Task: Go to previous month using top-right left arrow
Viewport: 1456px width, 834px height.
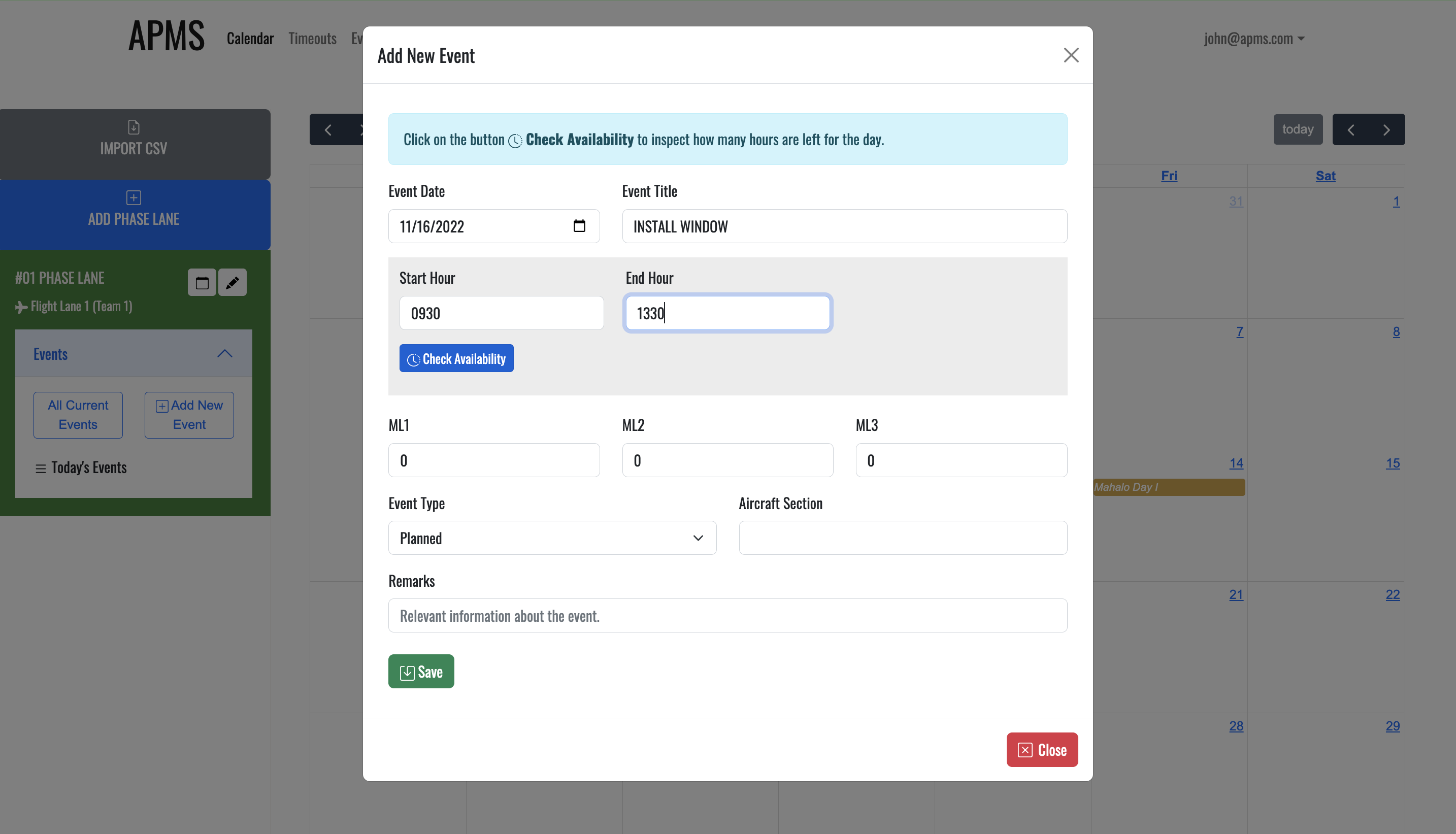Action: (1350, 129)
